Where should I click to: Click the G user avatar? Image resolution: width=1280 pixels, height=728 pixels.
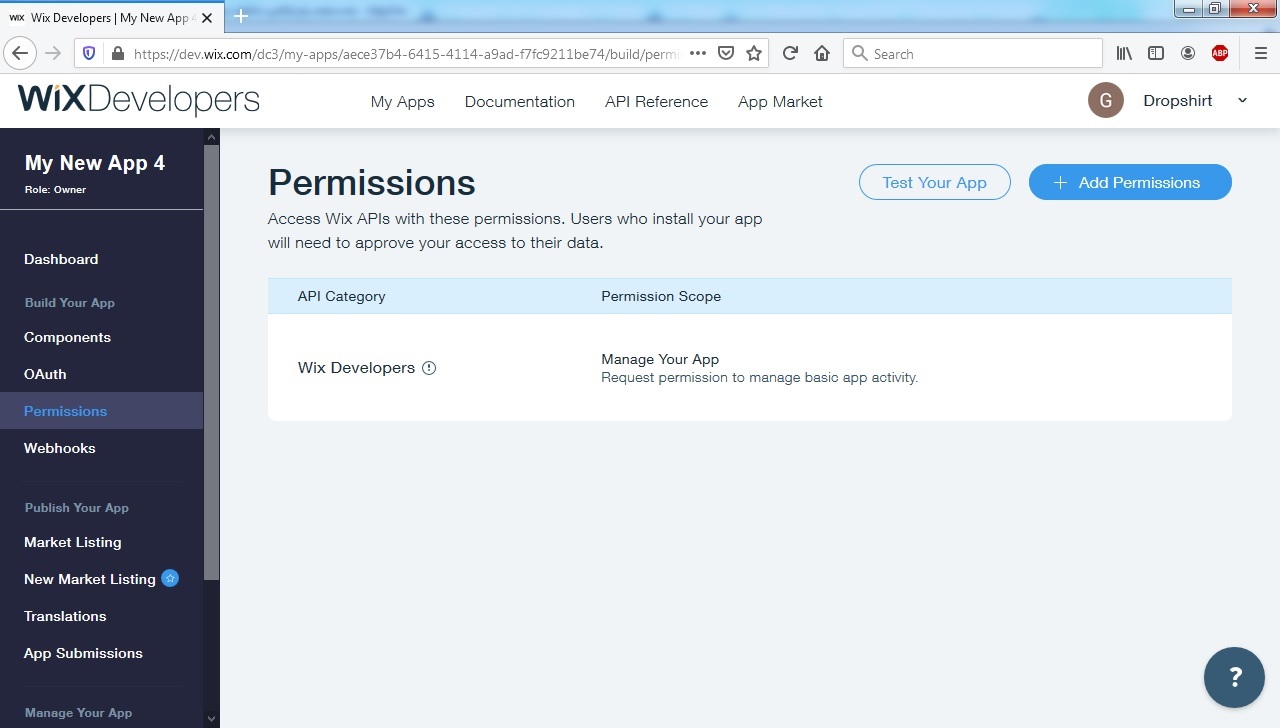1105,100
